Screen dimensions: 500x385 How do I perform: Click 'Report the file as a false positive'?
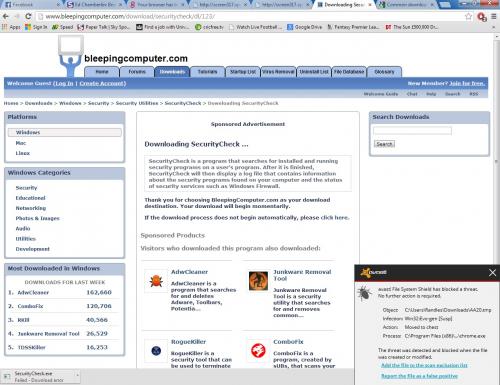419,376
